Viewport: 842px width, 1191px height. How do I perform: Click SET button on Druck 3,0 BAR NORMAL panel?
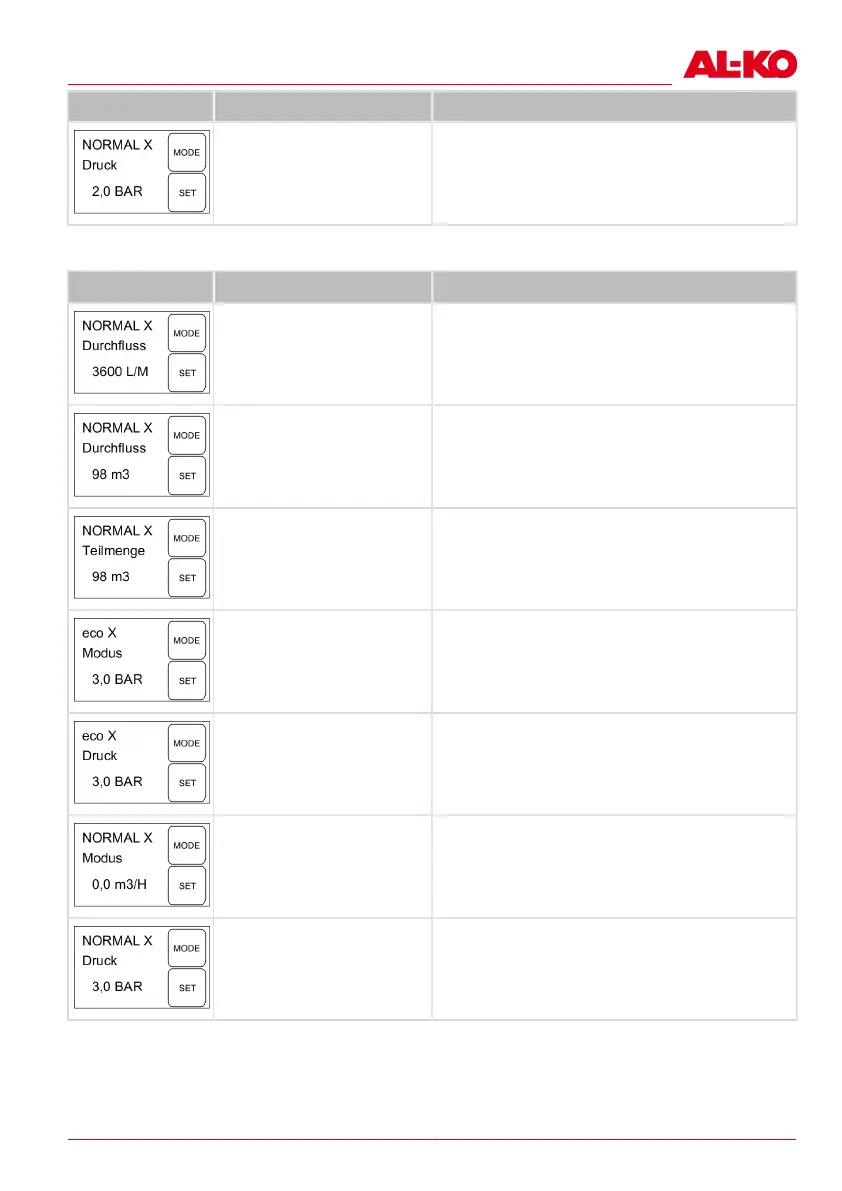coord(187,988)
